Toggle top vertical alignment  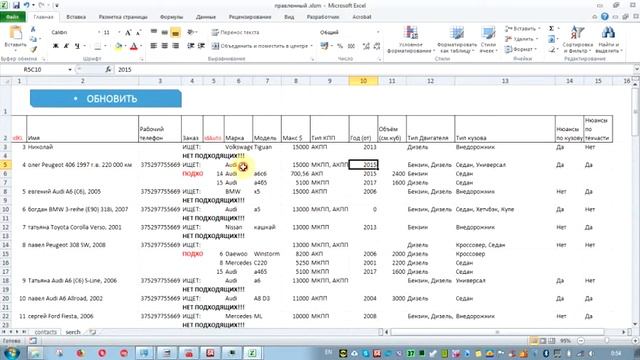(154, 32)
